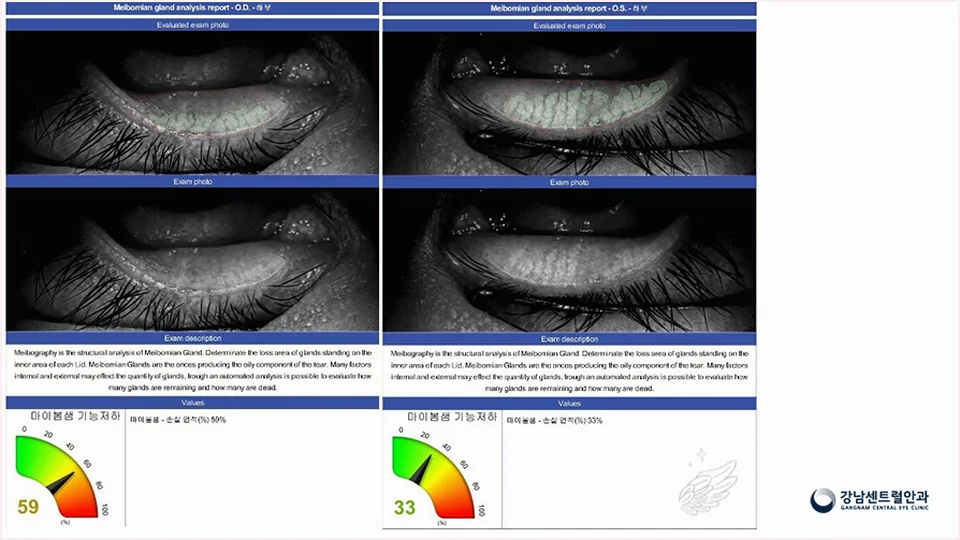
Task: Click the loss area 59% value text
Action: [178, 420]
